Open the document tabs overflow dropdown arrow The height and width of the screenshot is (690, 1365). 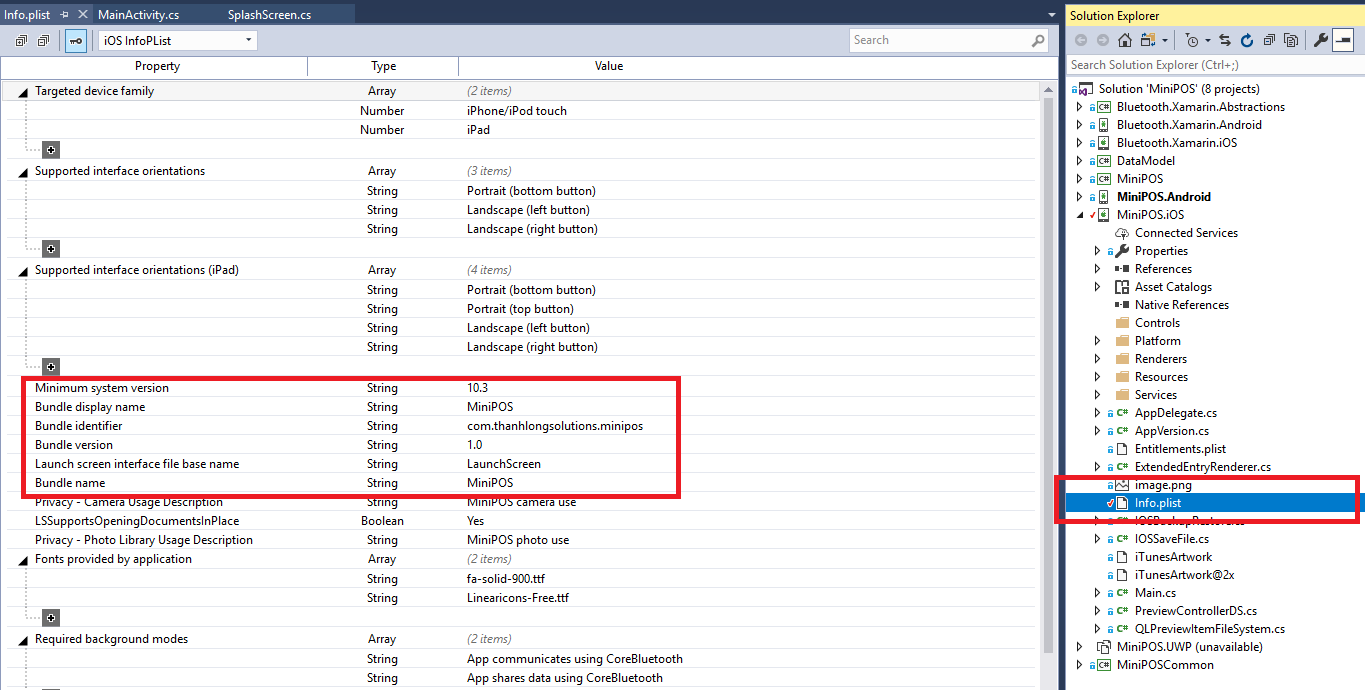(x=1052, y=15)
